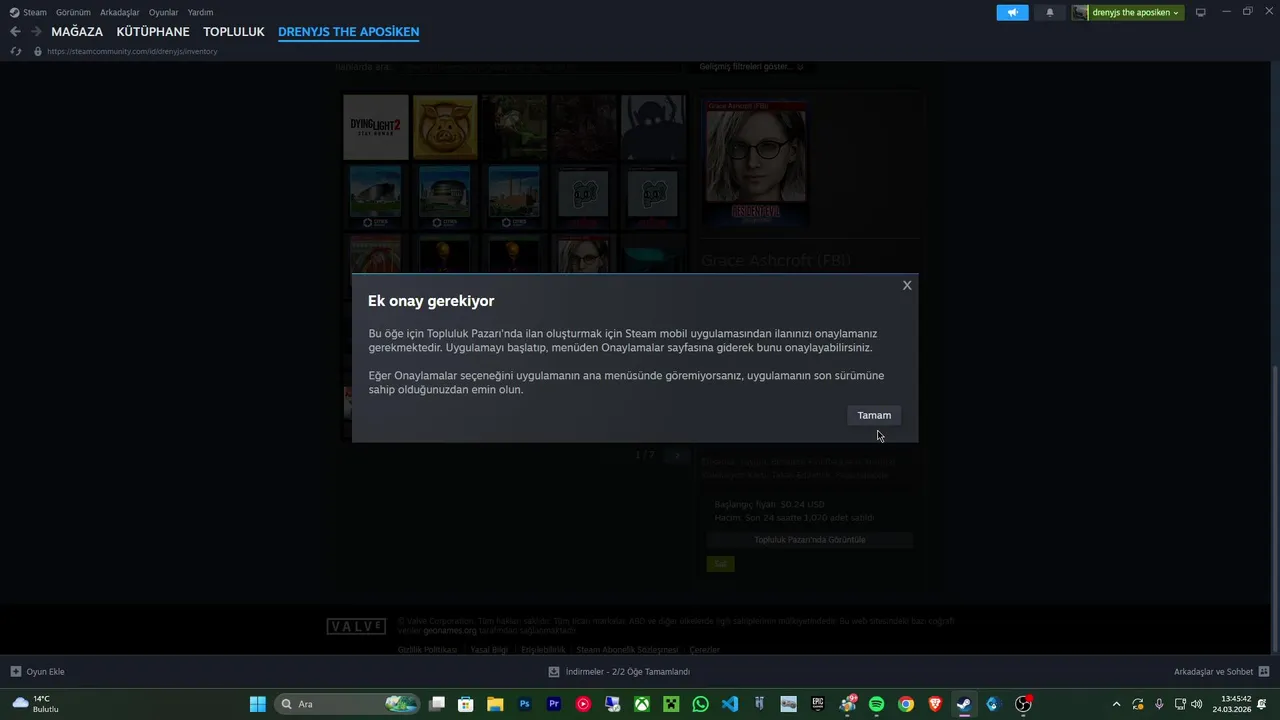Select the DRENYJS THE APOSİKEN profile tab

[348, 32]
